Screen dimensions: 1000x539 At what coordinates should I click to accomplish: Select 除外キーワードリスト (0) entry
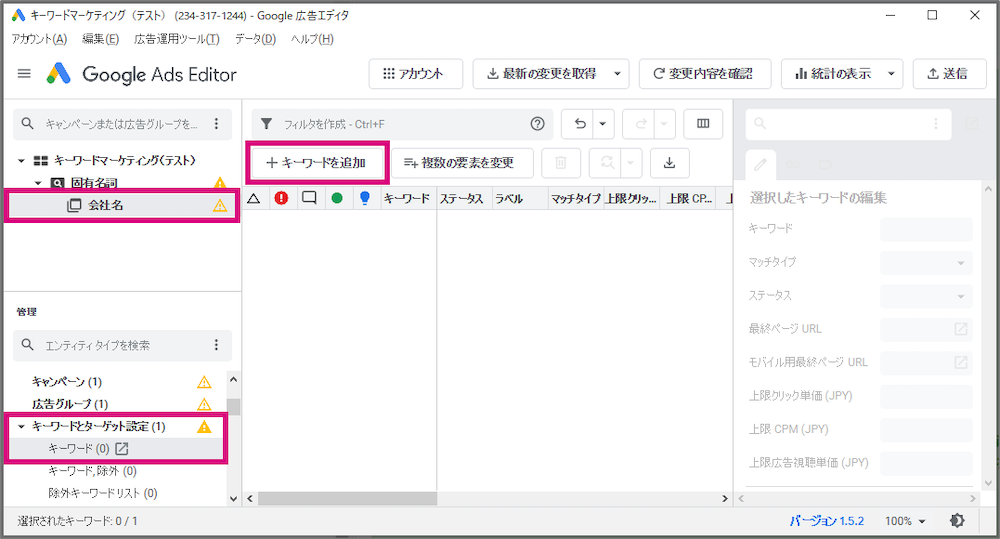[x=102, y=494]
